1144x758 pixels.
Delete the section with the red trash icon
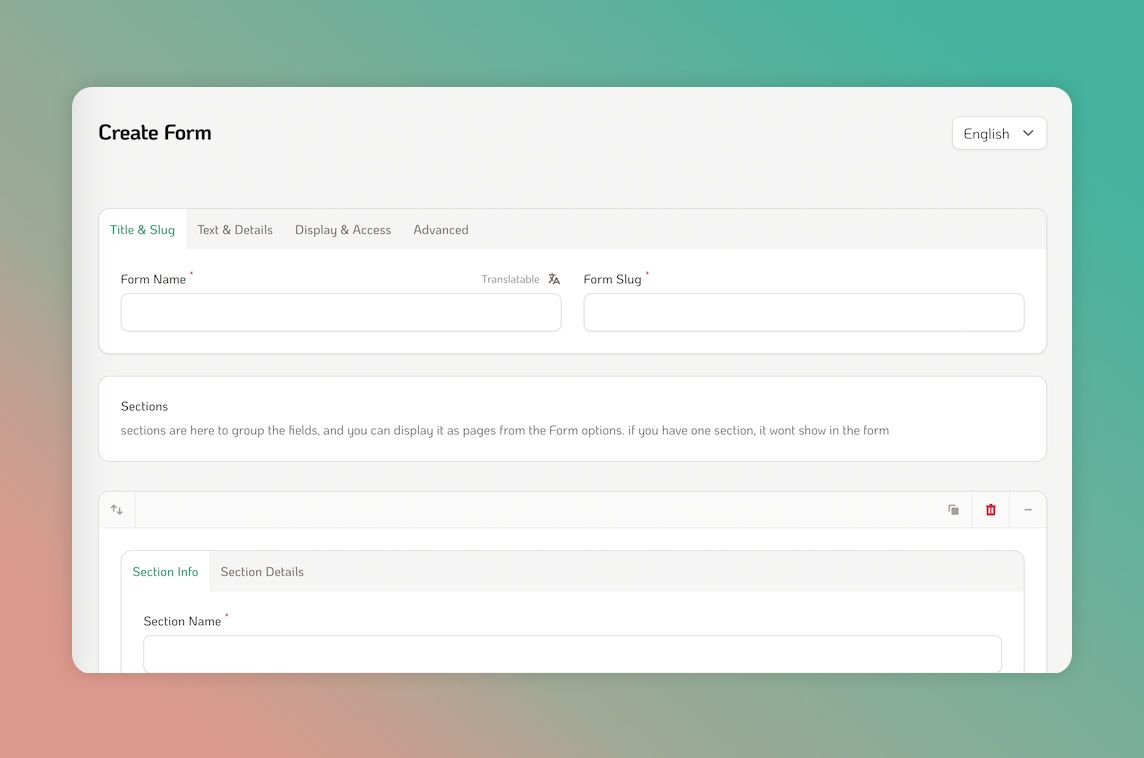click(990, 509)
